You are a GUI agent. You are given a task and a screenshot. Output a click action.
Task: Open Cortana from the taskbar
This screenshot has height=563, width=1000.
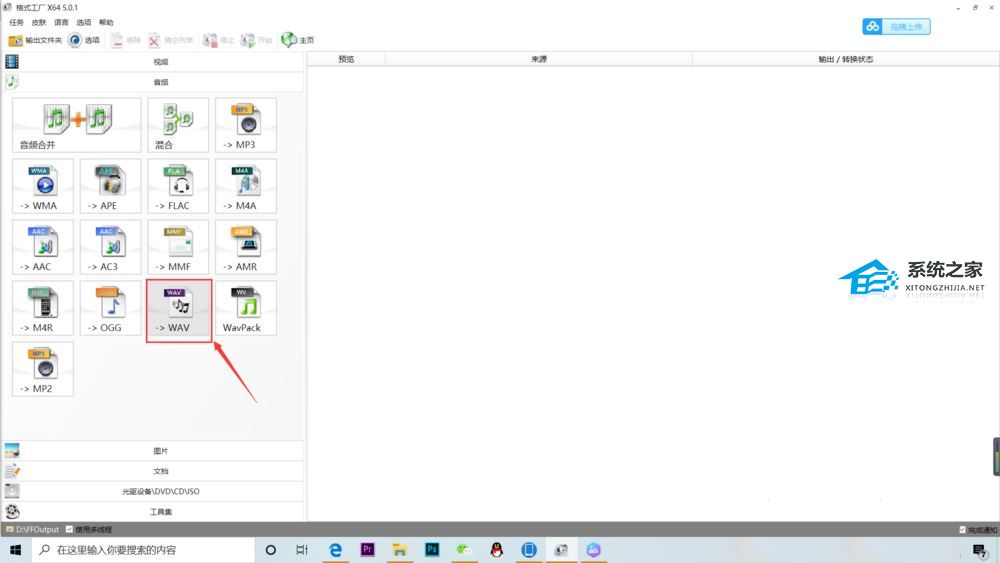coord(270,550)
